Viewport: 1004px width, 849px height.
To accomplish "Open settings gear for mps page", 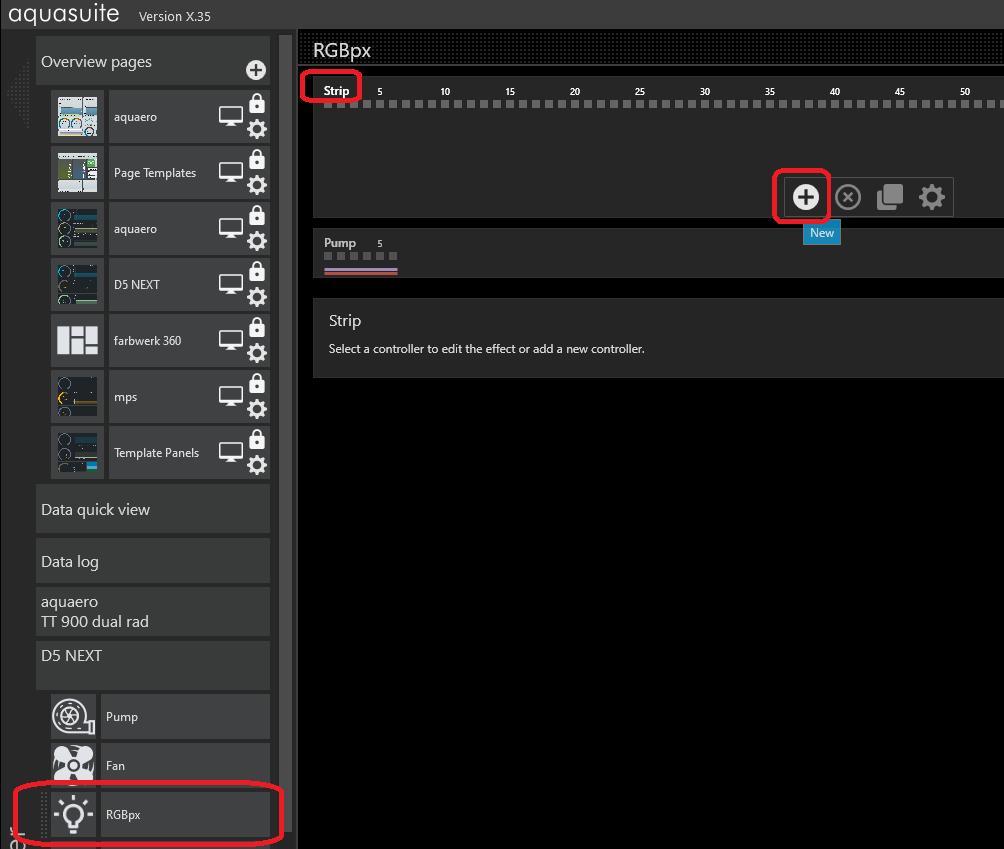I will [257, 409].
